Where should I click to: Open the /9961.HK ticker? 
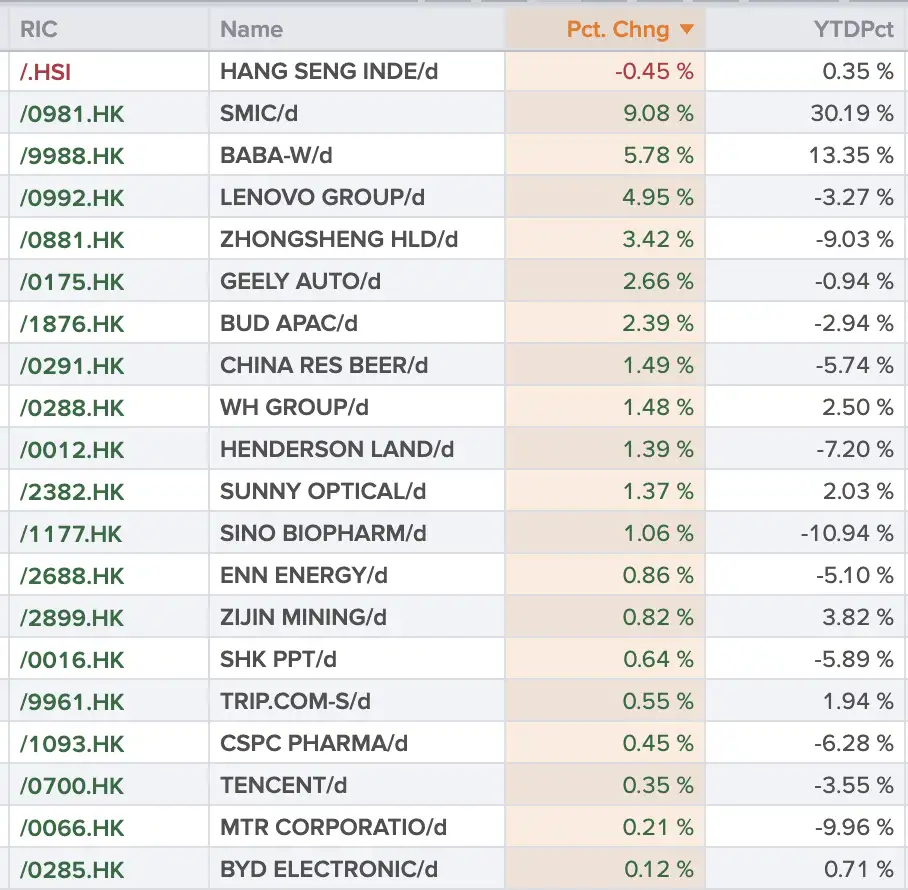72,702
